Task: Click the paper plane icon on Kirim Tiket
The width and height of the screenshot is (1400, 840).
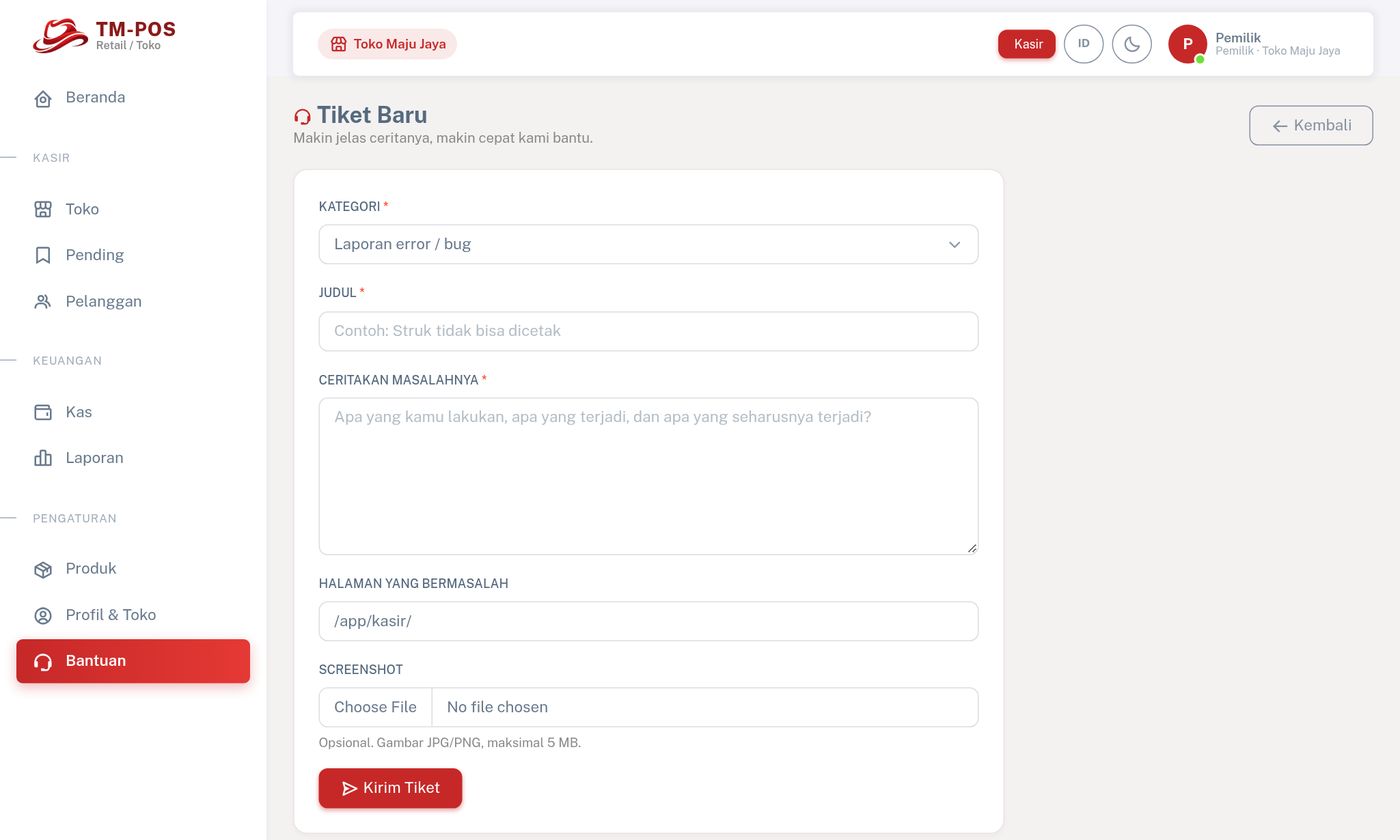Action: pos(349,789)
